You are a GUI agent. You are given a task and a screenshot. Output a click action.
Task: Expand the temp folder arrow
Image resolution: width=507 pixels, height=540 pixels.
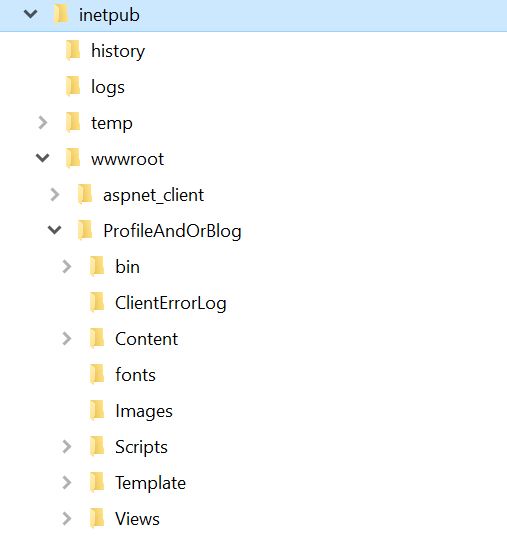pyautogui.click(x=43, y=122)
